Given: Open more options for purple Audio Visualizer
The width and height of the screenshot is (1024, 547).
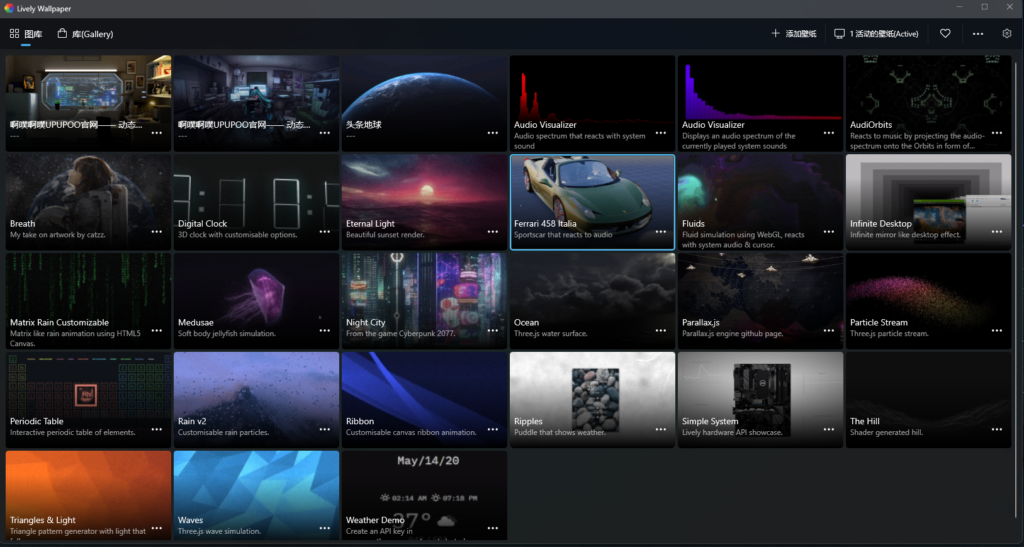Looking at the screenshot, I should click(829, 133).
